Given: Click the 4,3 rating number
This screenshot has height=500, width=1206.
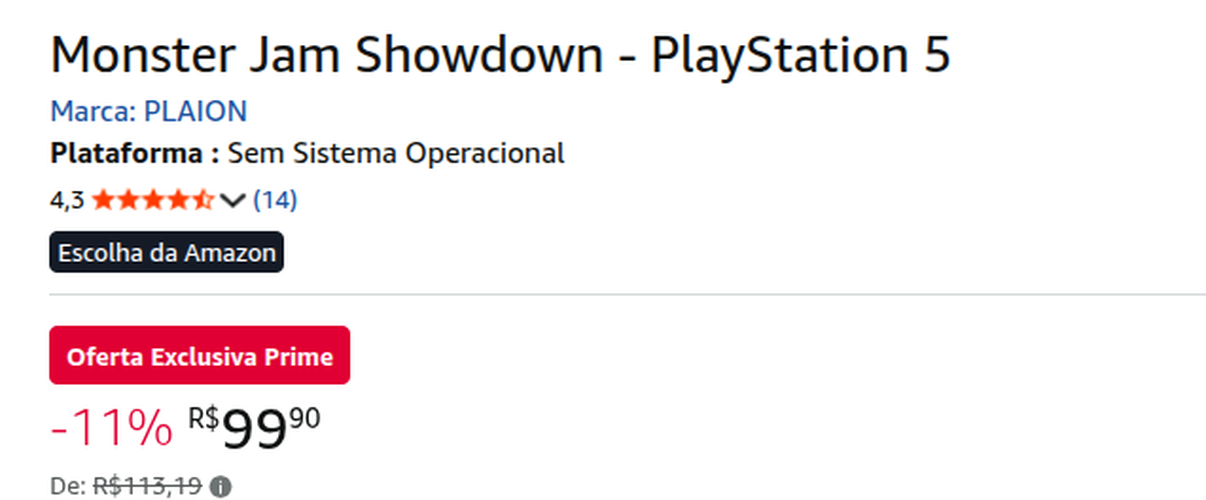Looking at the screenshot, I should [x=67, y=200].
